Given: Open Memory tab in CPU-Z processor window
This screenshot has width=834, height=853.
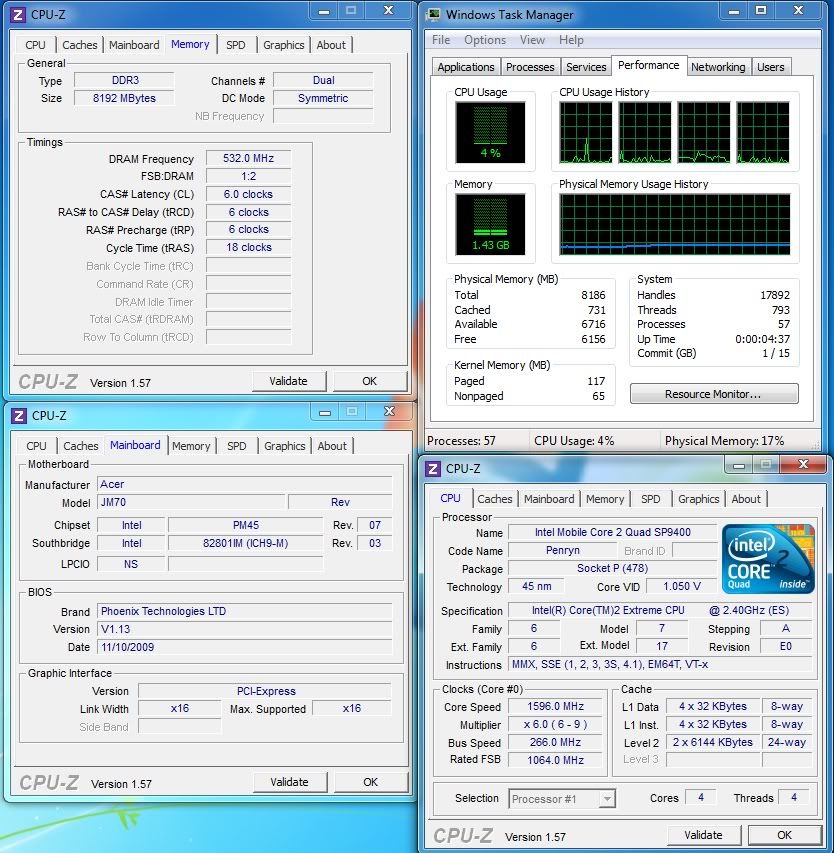Looking at the screenshot, I should pos(605,499).
